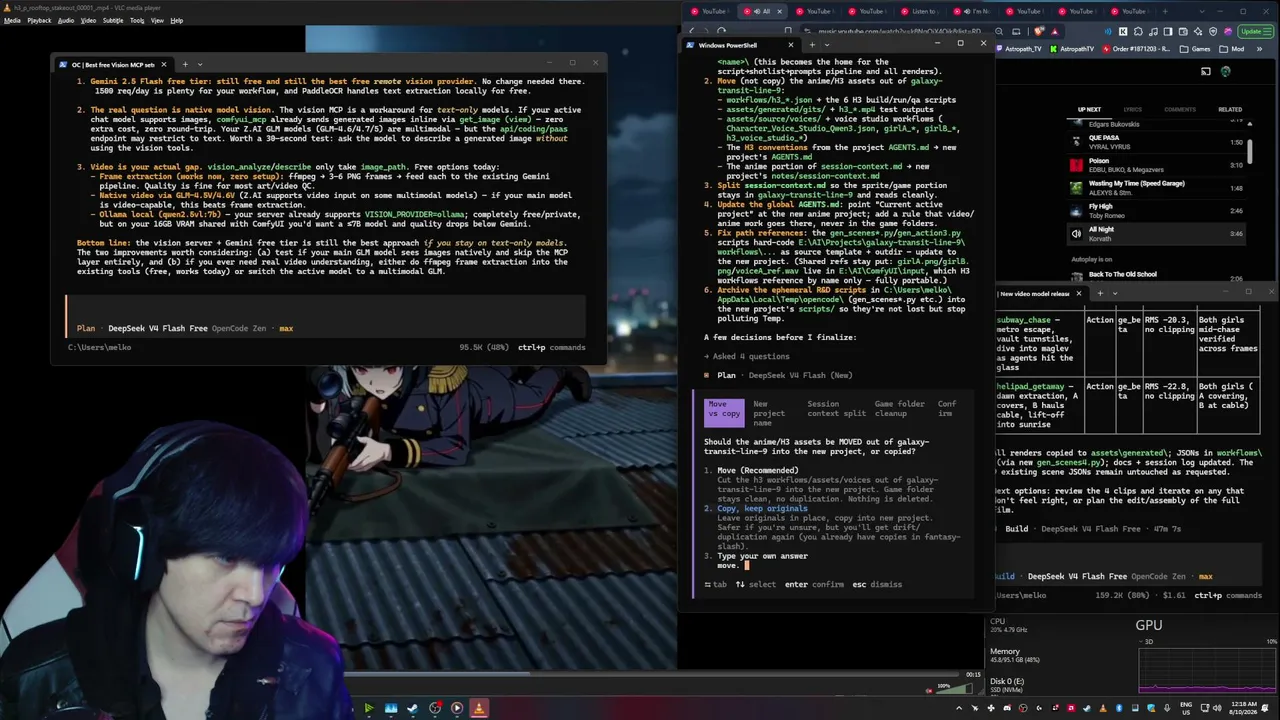Click the YouTube Music queue scrollbar
This screenshot has height=720, width=1280.
click(1249, 152)
